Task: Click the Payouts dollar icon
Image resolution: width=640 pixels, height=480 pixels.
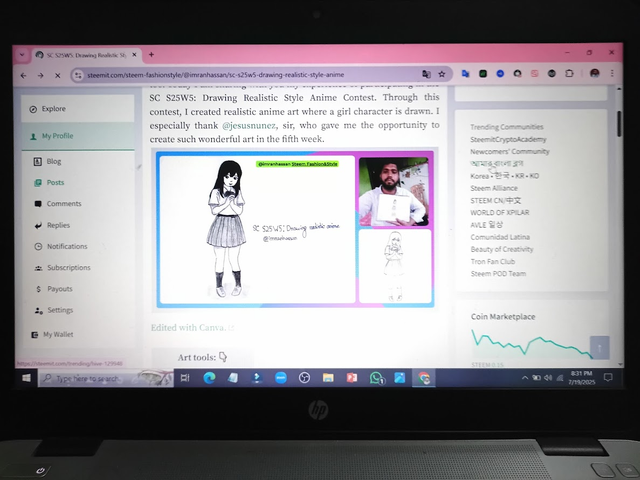Action: (38, 289)
